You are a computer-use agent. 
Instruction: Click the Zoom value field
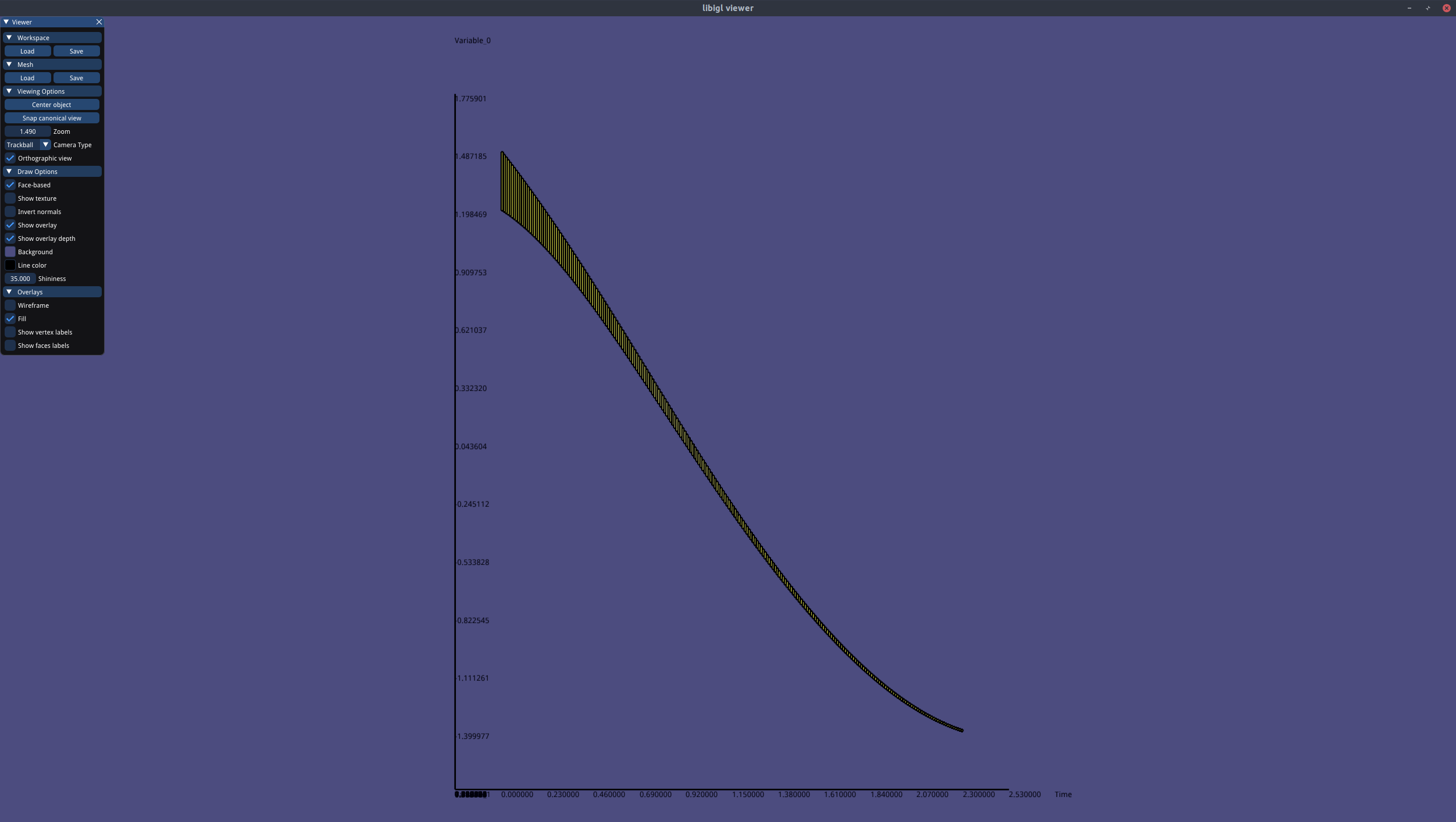pyautogui.click(x=27, y=131)
